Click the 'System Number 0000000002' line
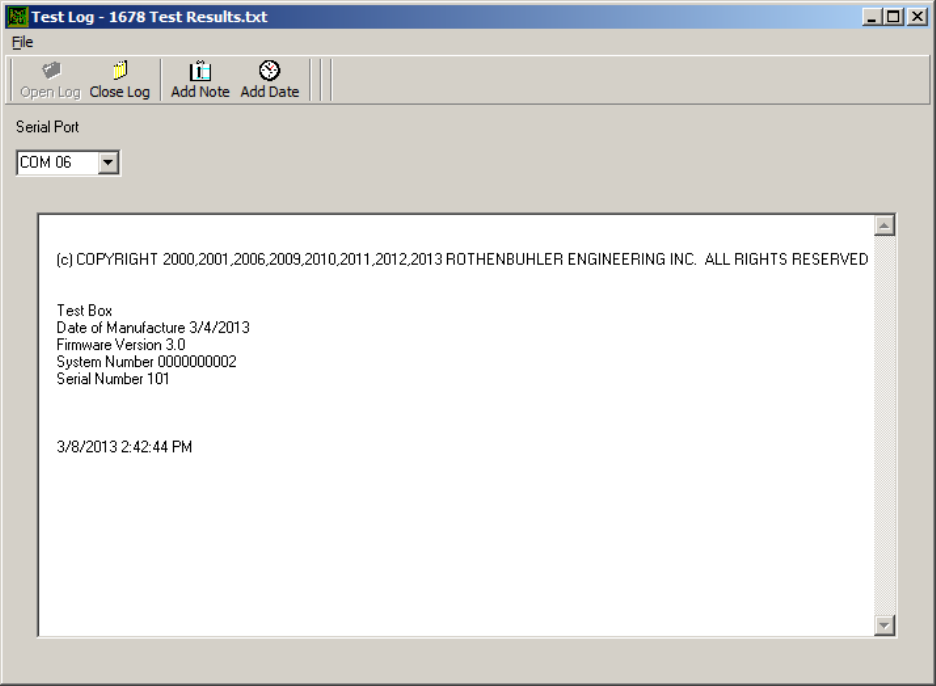This screenshot has width=936, height=686. tap(146, 362)
